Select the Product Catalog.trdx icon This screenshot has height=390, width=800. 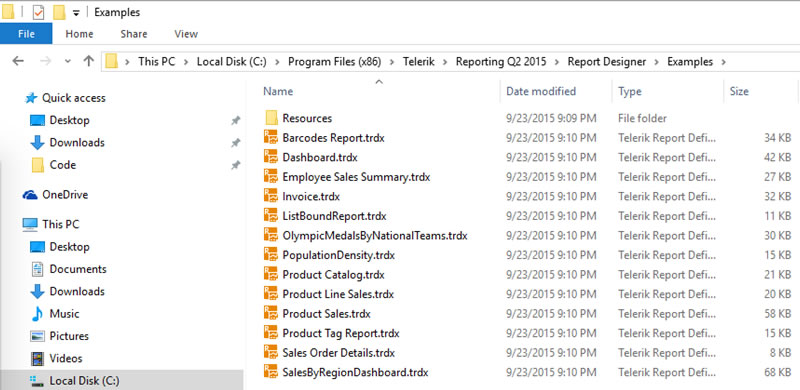click(270, 275)
